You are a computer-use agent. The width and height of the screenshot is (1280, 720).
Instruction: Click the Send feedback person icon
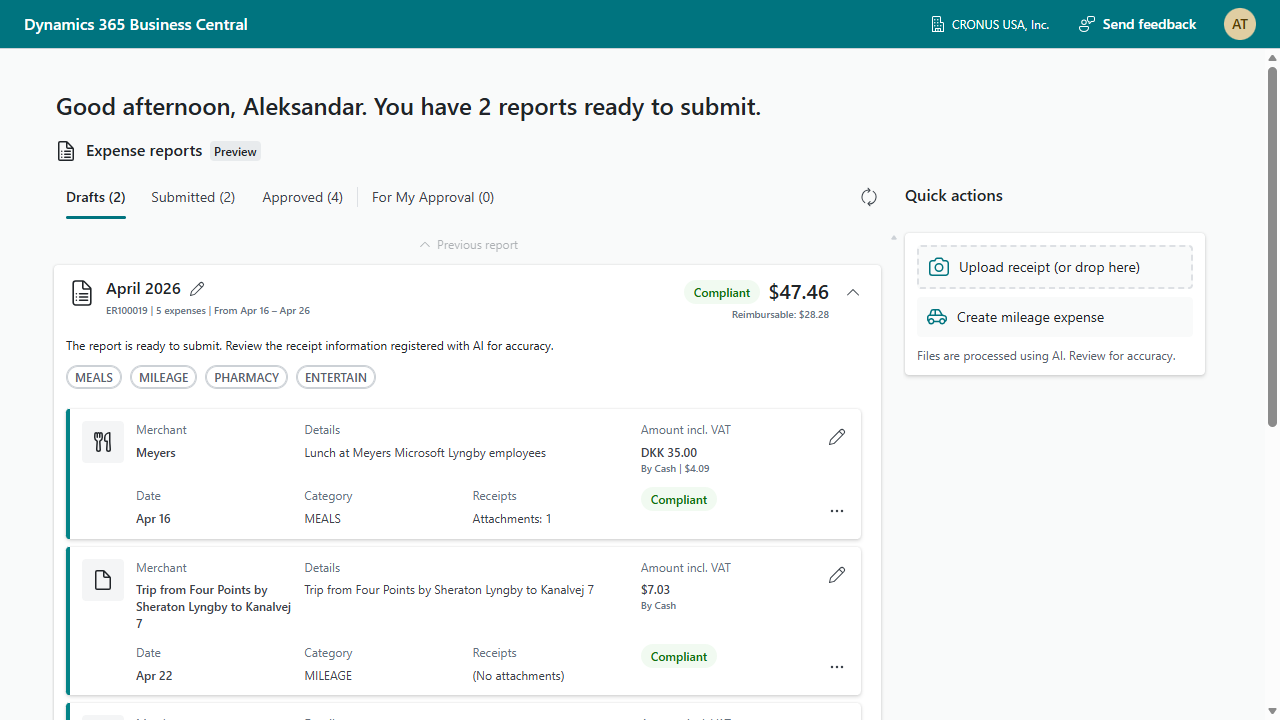1087,24
